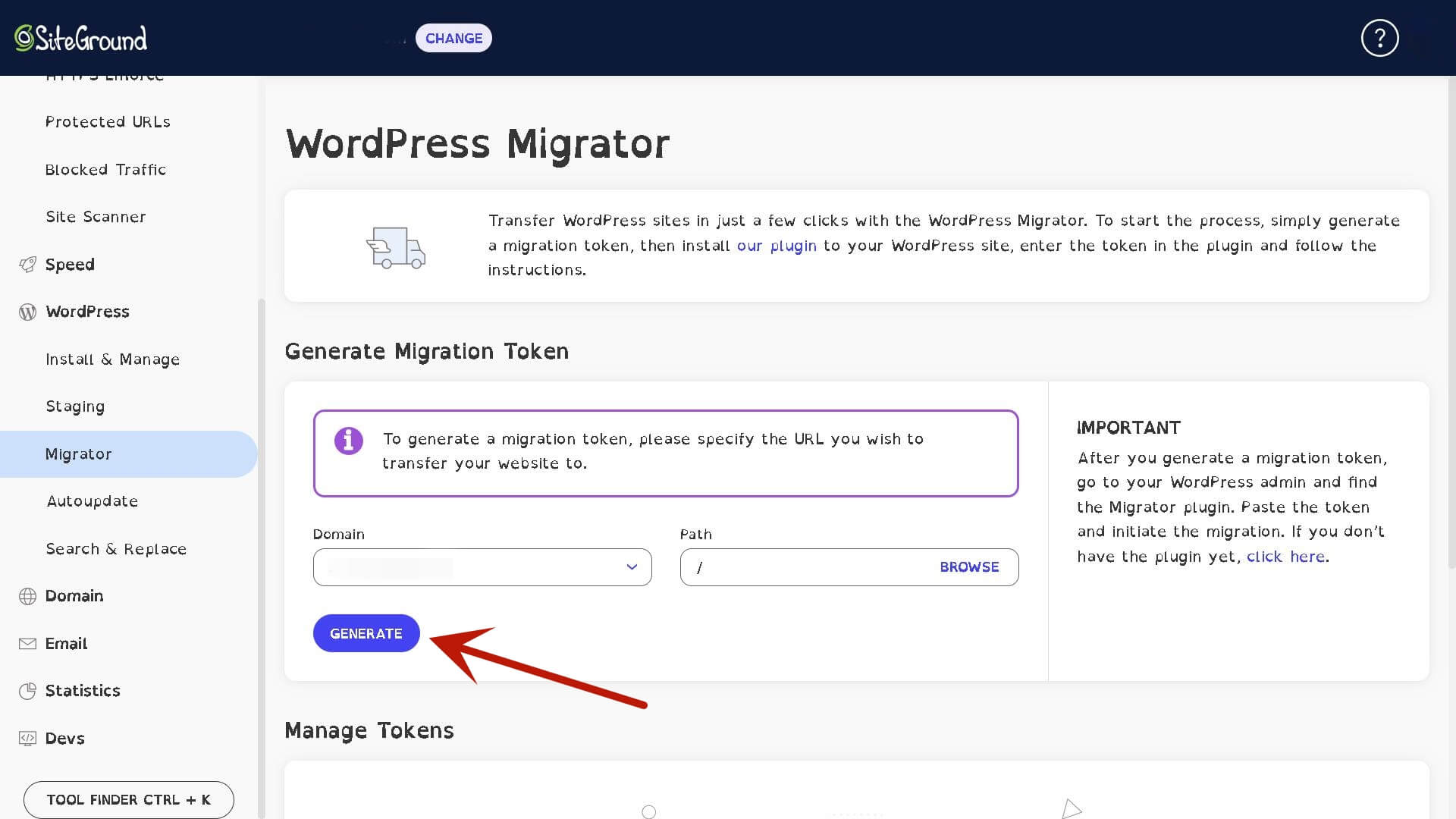Click BROWSE in the Path field
Screen dimensions: 1456x819
[969, 567]
